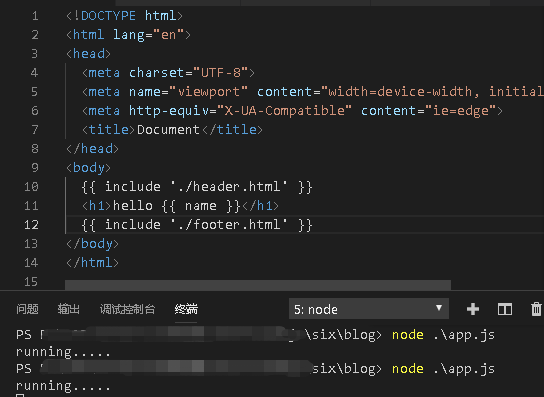
Task: Click 'Document' inside the title tag
Action: point(169,130)
